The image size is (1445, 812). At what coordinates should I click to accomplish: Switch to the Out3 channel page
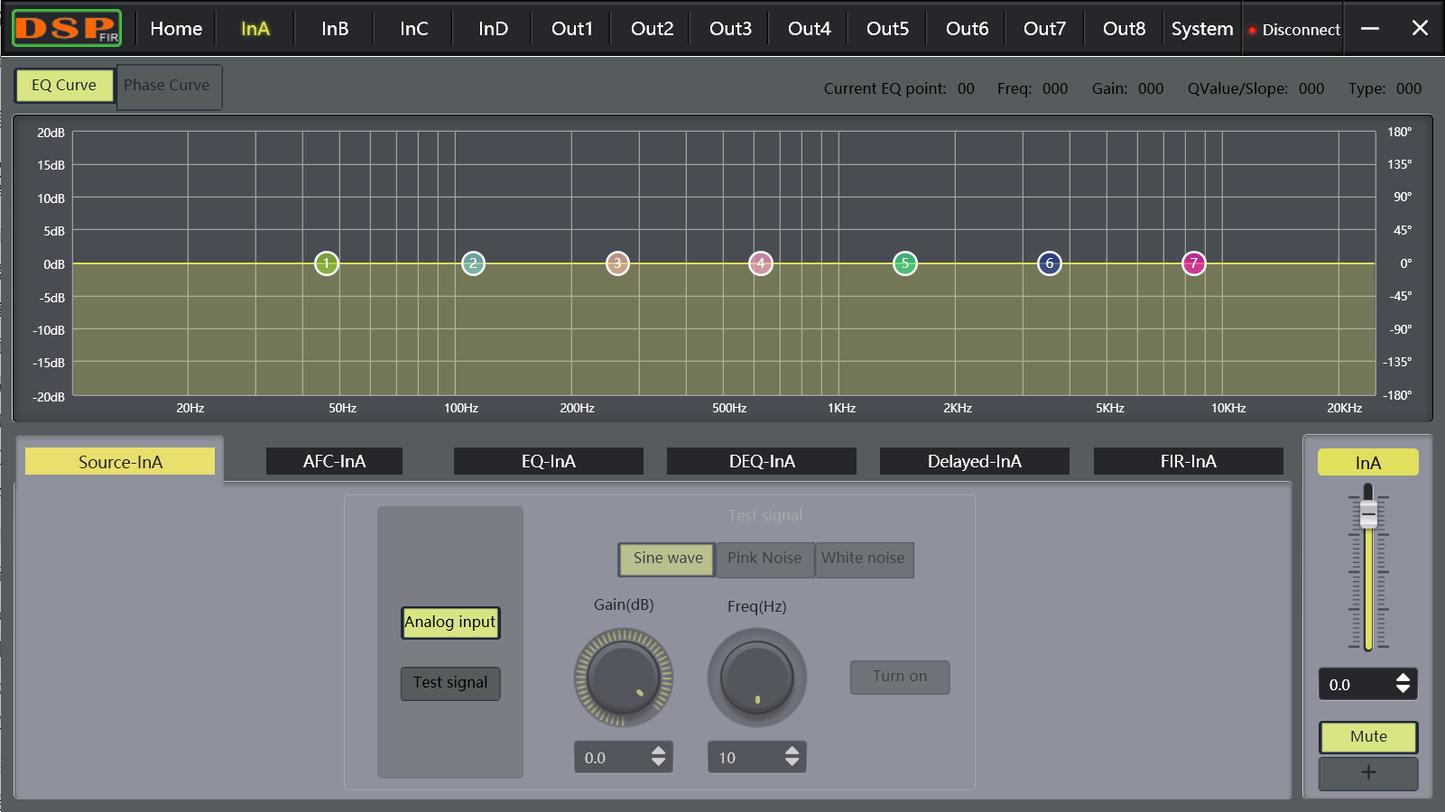coord(730,29)
